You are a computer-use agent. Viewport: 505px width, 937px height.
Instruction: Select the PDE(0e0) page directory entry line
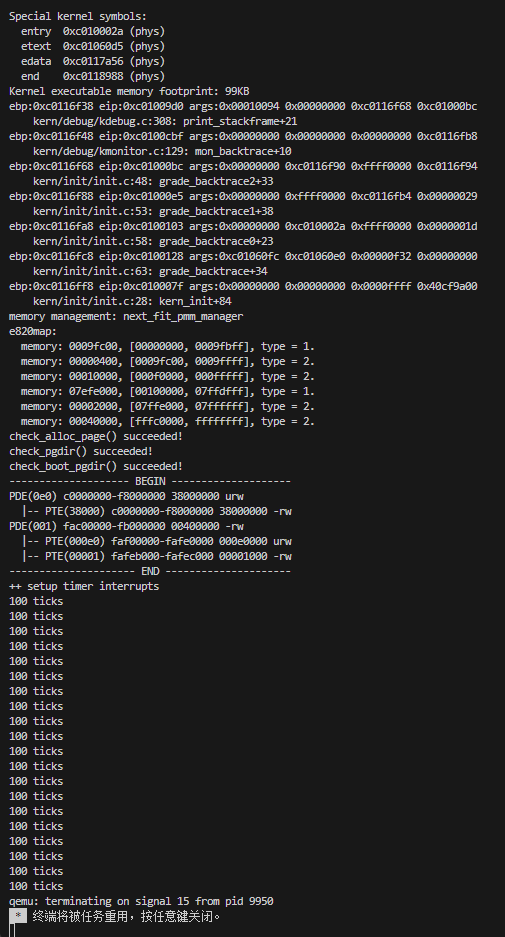(x=126, y=496)
